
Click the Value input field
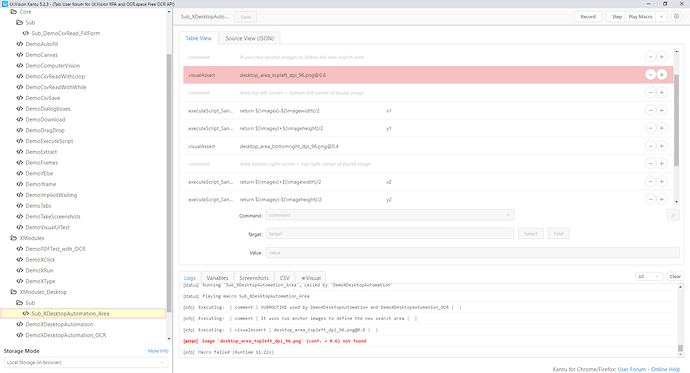pos(473,252)
